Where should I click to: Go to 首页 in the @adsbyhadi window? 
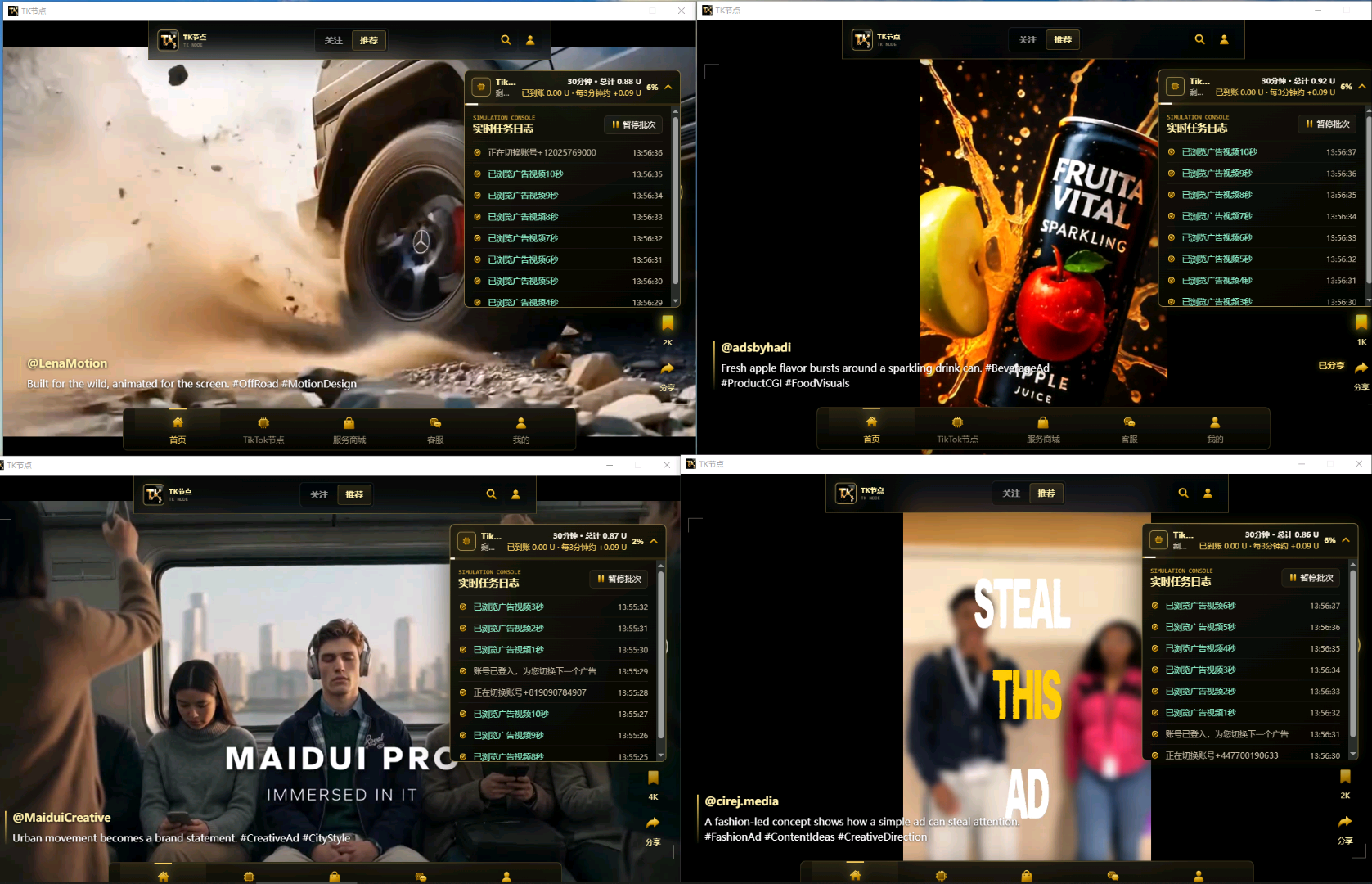click(x=871, y=429)
